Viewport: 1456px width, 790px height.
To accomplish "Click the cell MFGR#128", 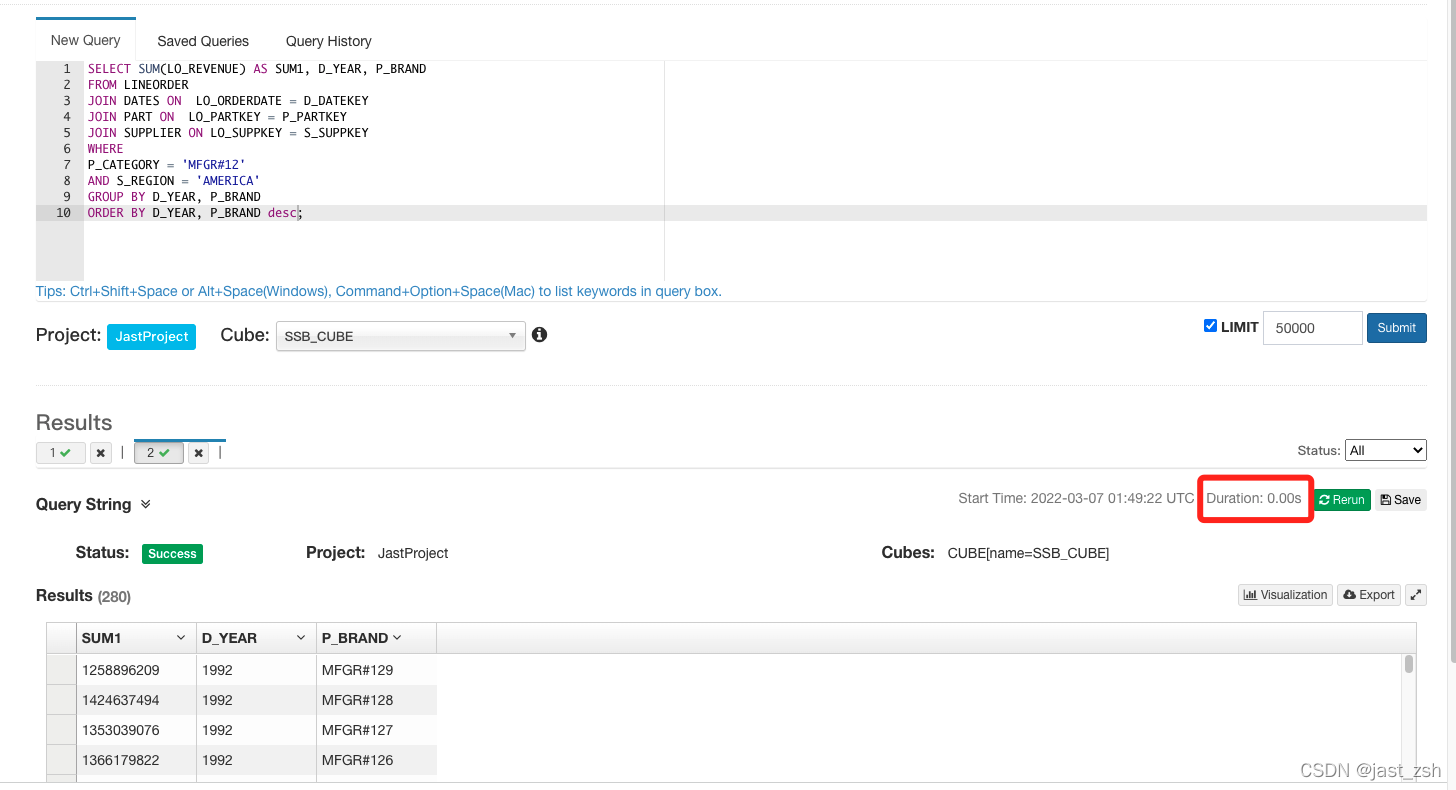I will tap(377, 700).
